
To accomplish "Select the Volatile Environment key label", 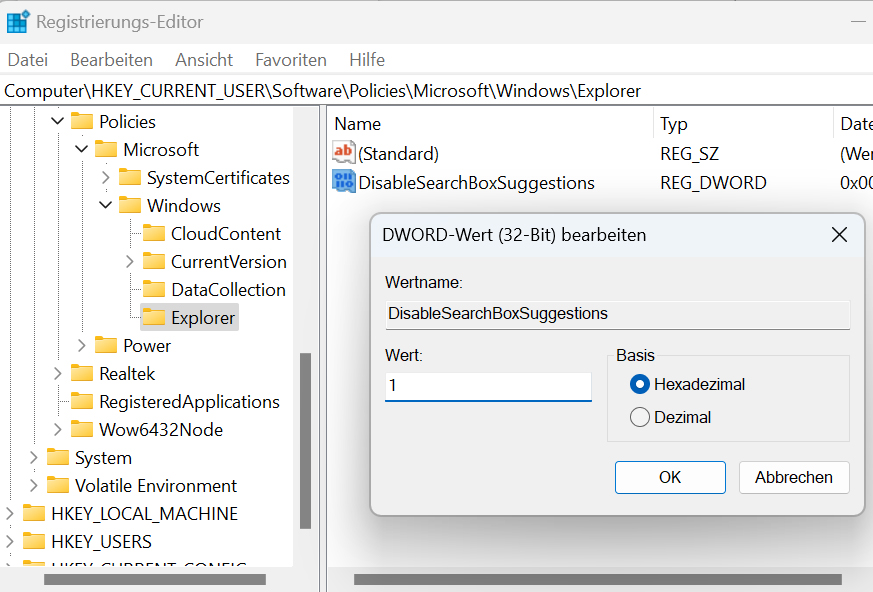I will pyautogui.click(x=156, y=485).
